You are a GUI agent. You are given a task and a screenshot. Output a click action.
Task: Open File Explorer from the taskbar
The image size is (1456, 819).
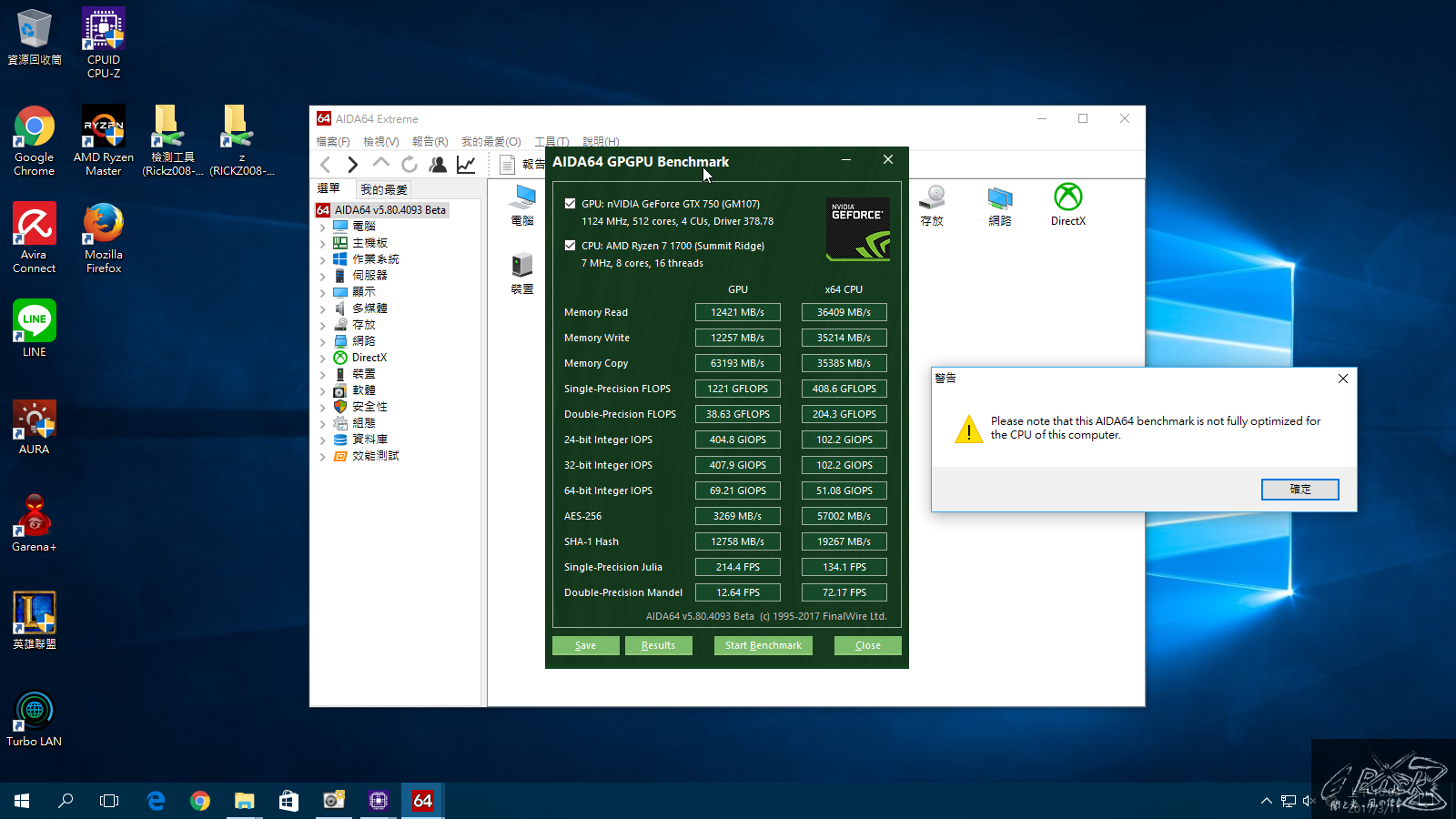(245, 801)
